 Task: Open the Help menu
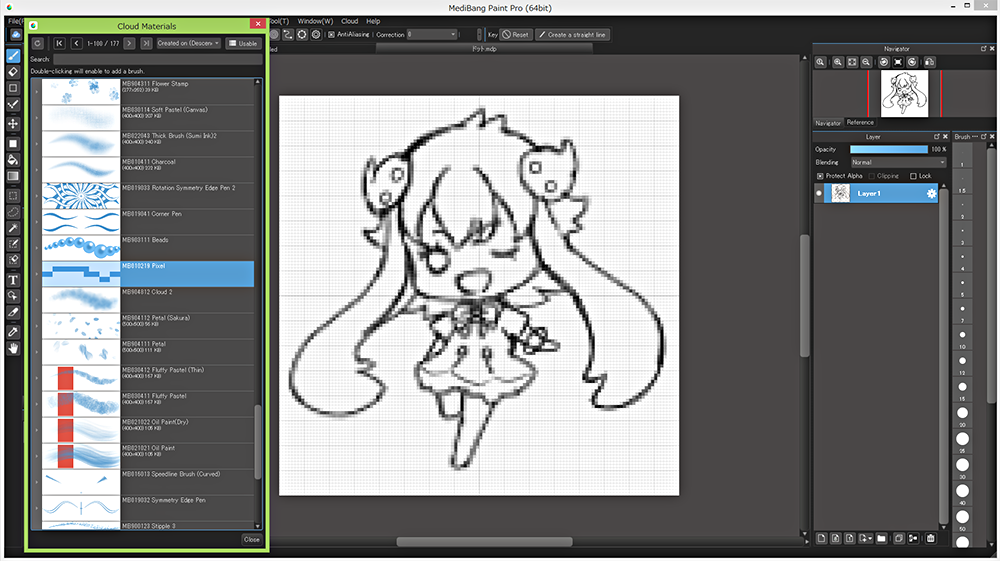click(373, 21)
